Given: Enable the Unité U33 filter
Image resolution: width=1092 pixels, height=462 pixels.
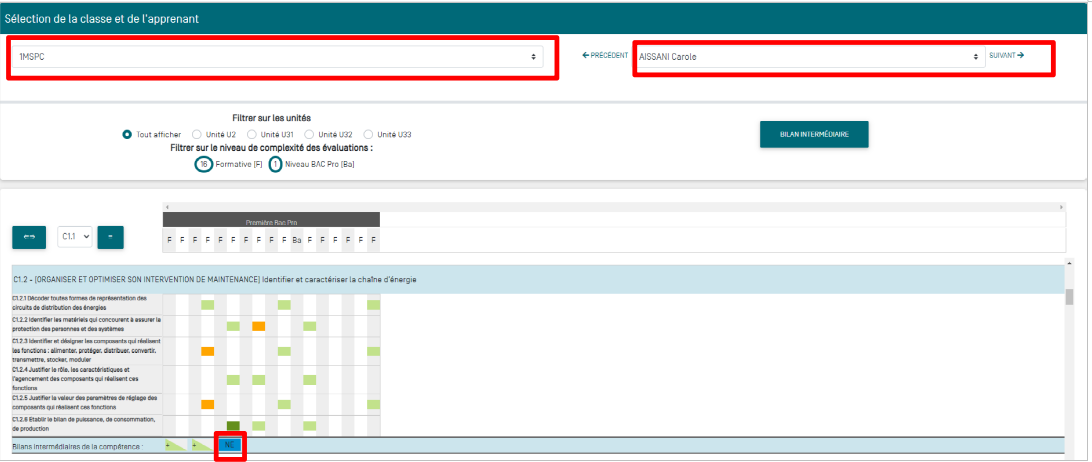Looking at the screenshot, I should pos(369,134).
